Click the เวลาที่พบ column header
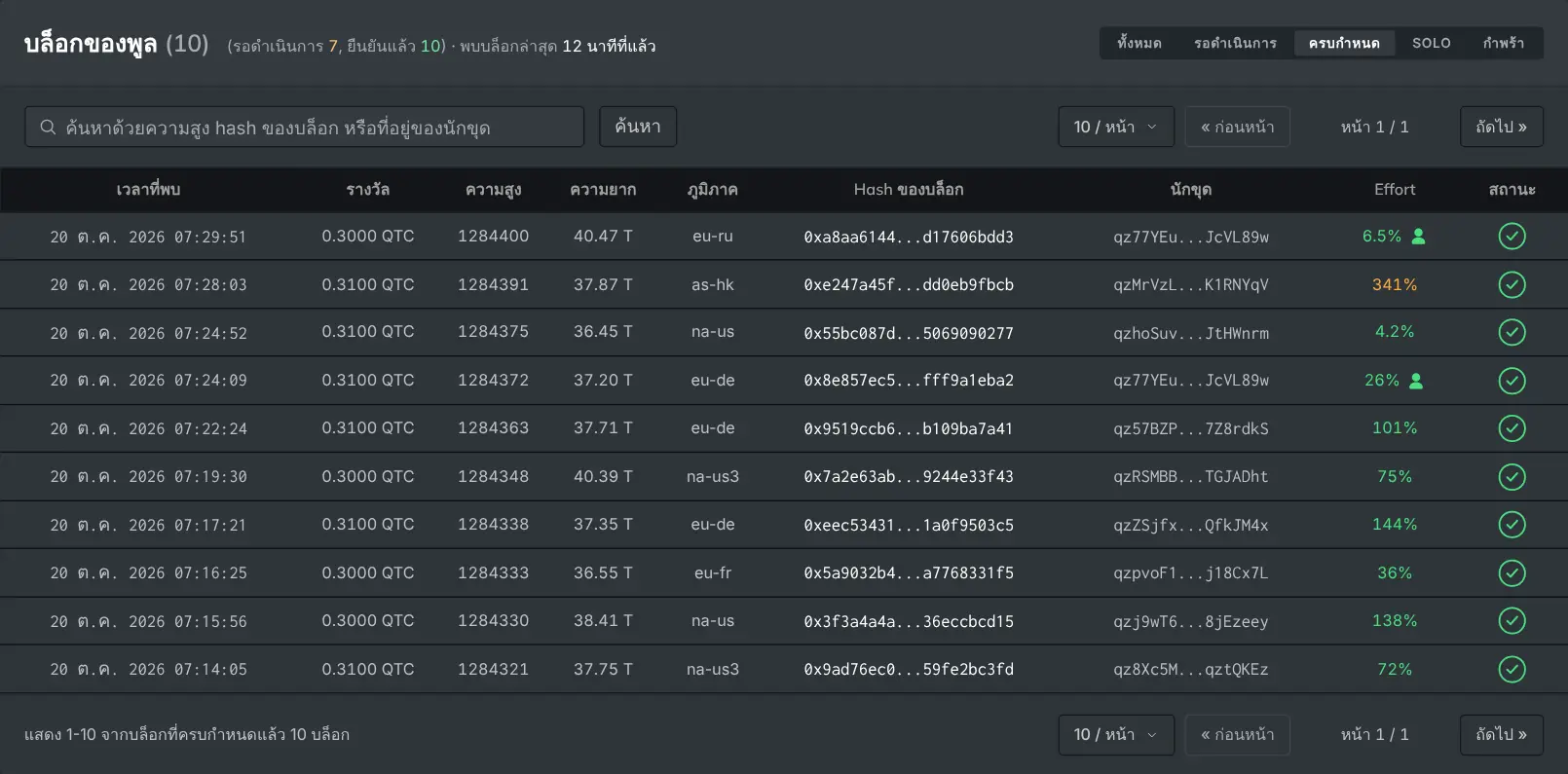This screenshot has width=1568, height=774. (x=148, y=190)
